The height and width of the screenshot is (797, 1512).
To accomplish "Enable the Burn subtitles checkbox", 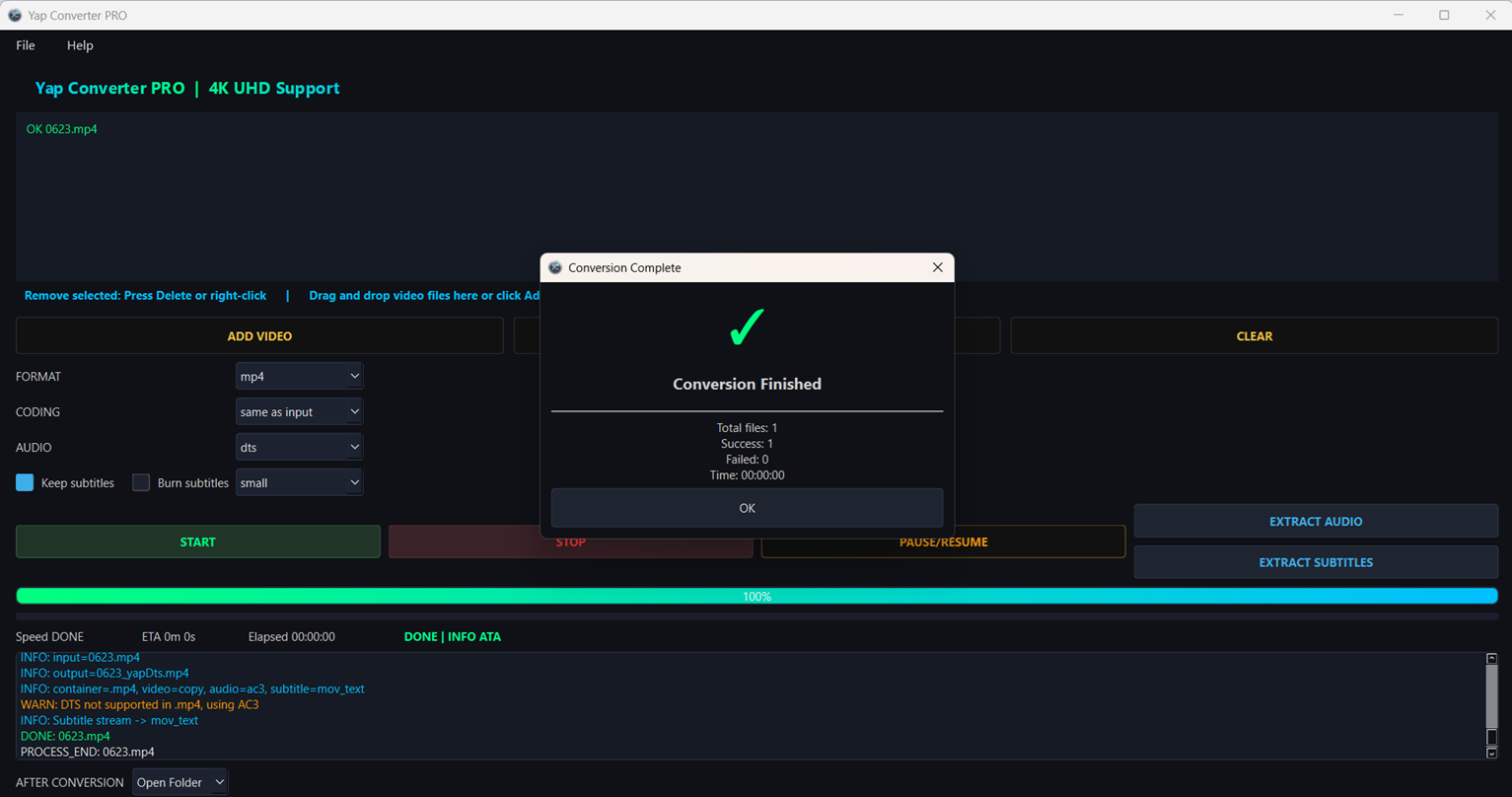I will 141,482.
